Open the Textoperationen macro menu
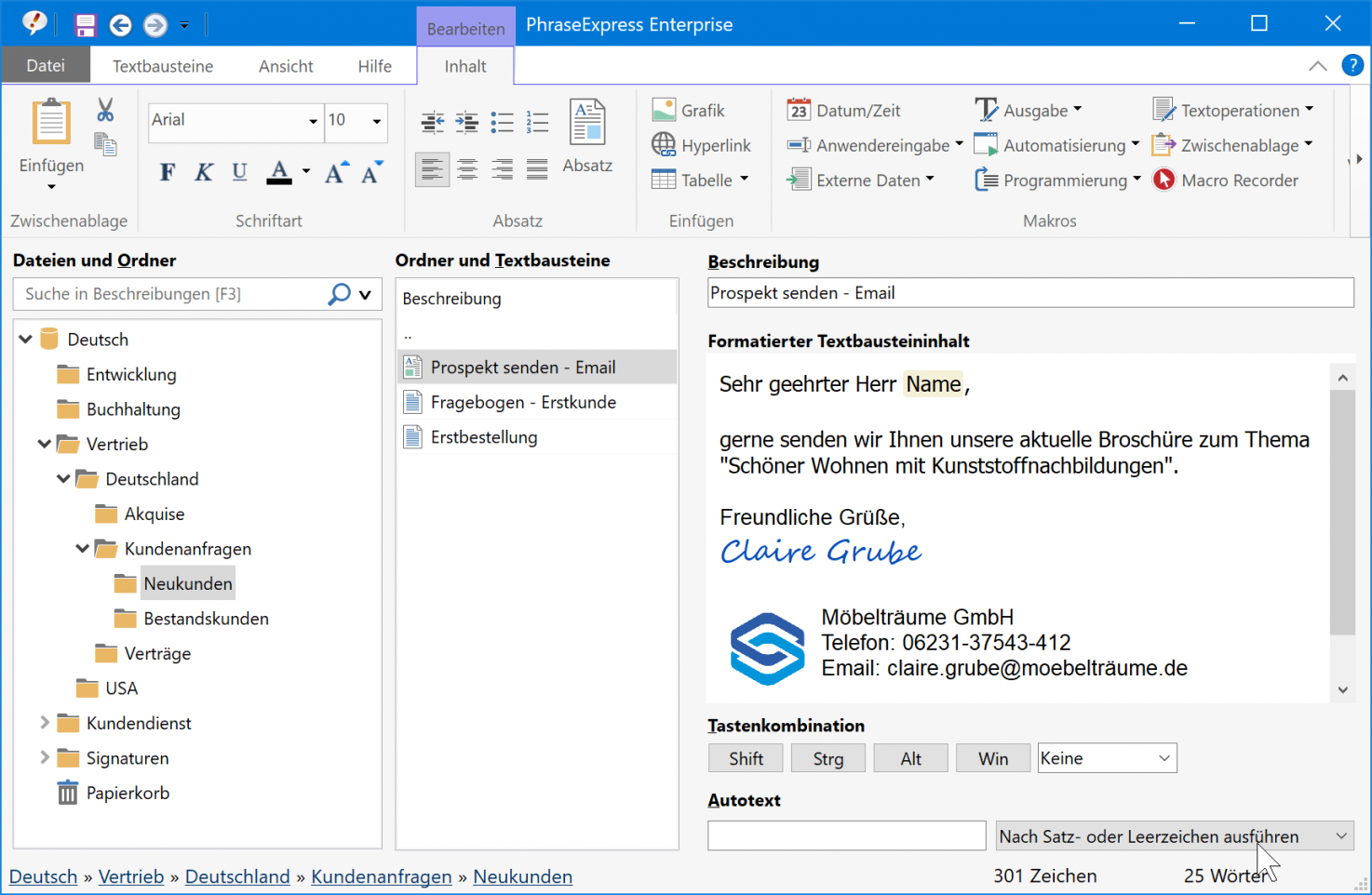This screenshot has height=895, width=1372. (x=1233, y=111)
